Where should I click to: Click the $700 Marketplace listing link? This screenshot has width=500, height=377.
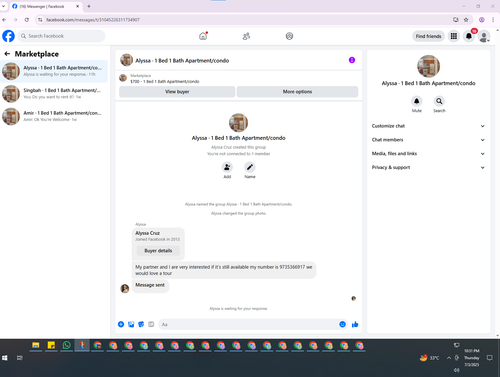pos(165,81)
